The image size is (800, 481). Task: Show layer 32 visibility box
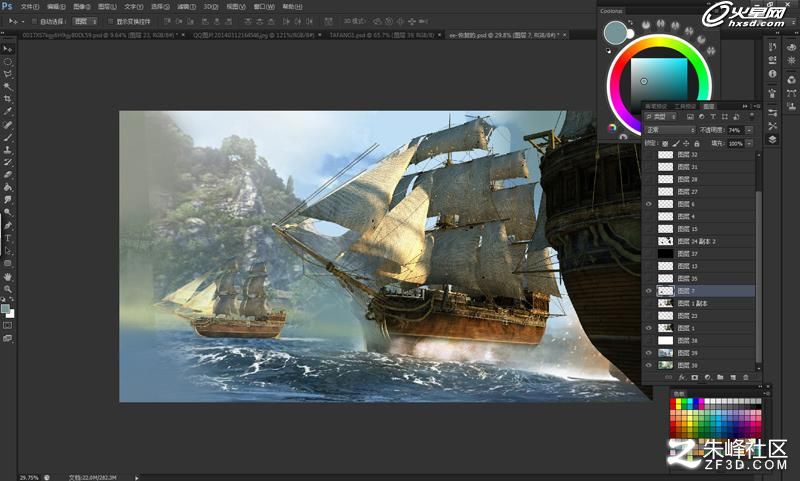(648, 155)
